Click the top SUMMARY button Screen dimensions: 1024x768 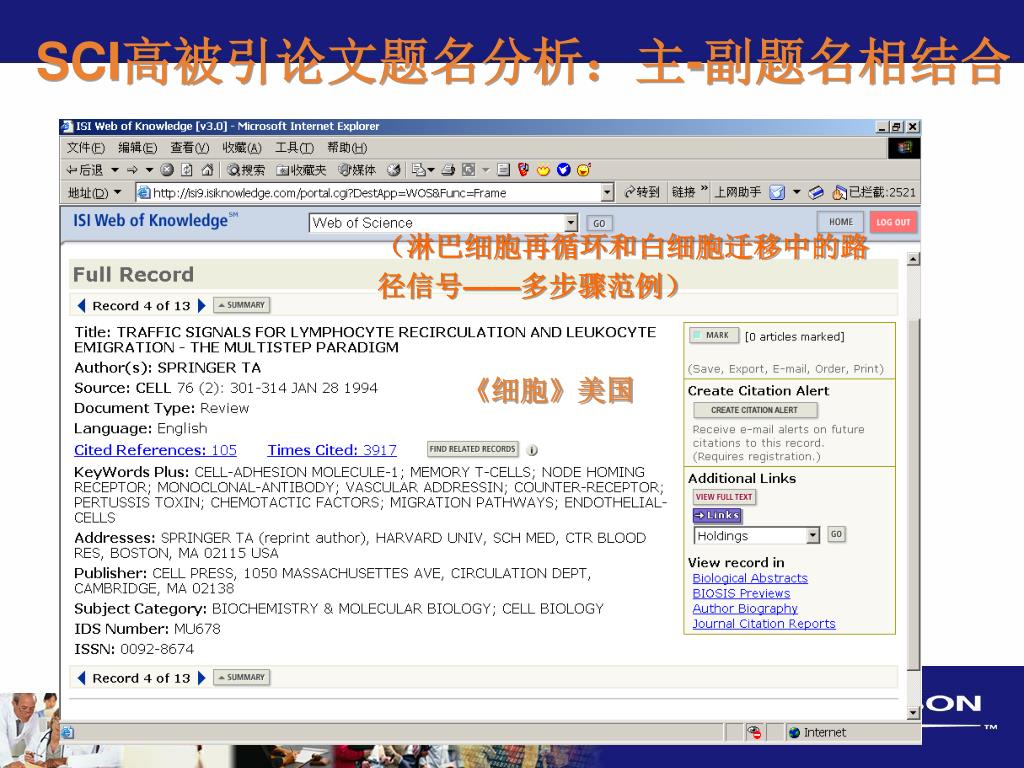point(242,305)
